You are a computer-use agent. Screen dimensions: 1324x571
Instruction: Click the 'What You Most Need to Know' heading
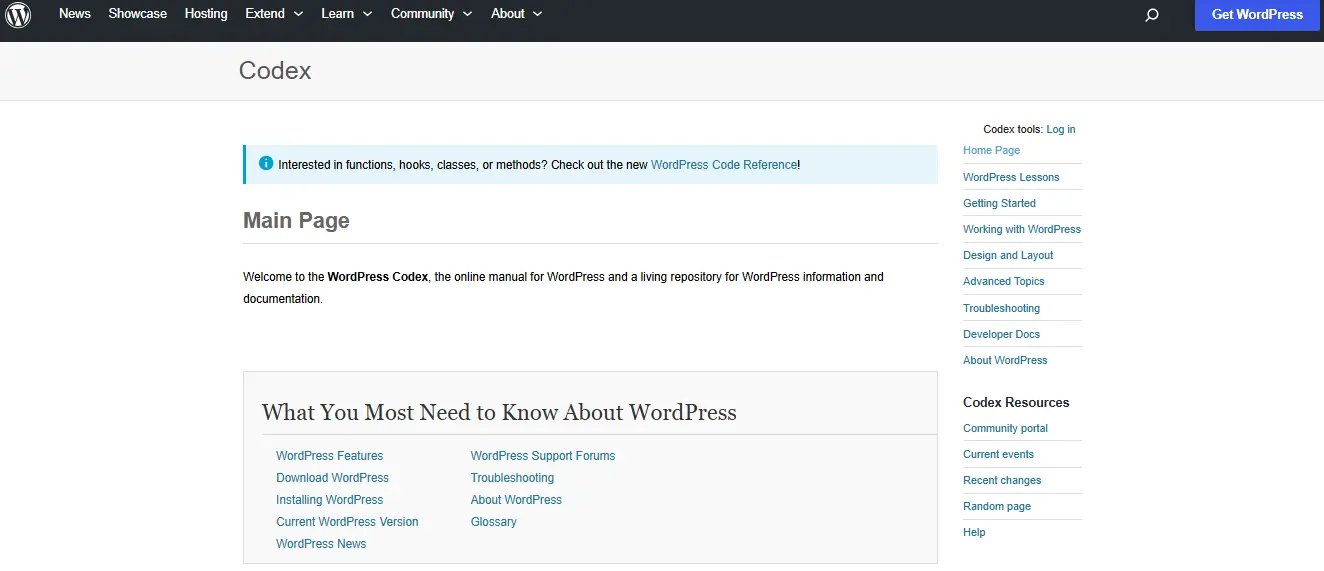coord(499,412)
